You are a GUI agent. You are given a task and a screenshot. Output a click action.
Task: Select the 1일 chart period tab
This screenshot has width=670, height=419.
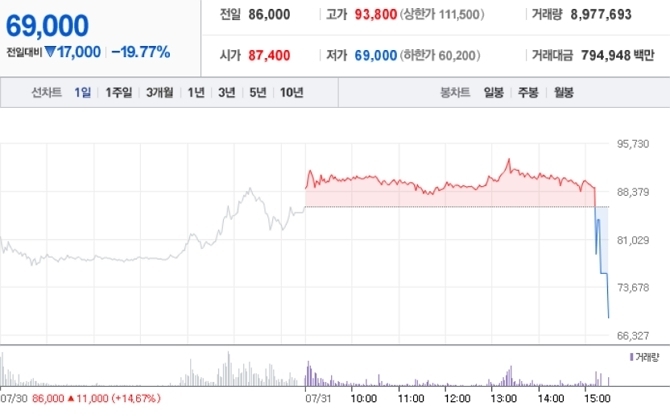[x=82, y=93]
